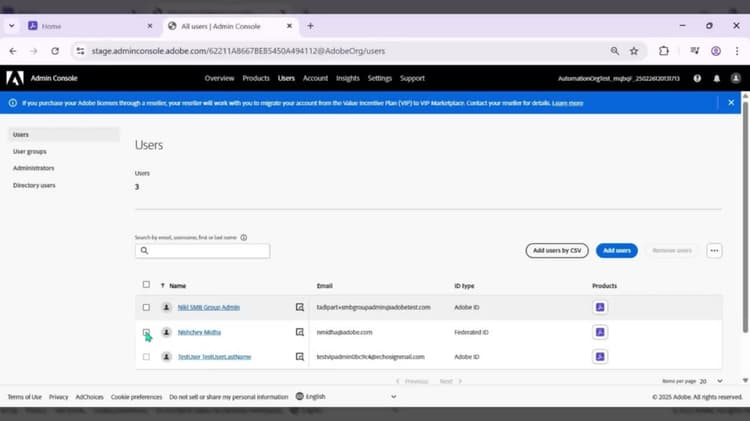Screen dimensions: 750x421
Task: Open the user profile avatar in Admin Console header
Action: click(736, 78)
